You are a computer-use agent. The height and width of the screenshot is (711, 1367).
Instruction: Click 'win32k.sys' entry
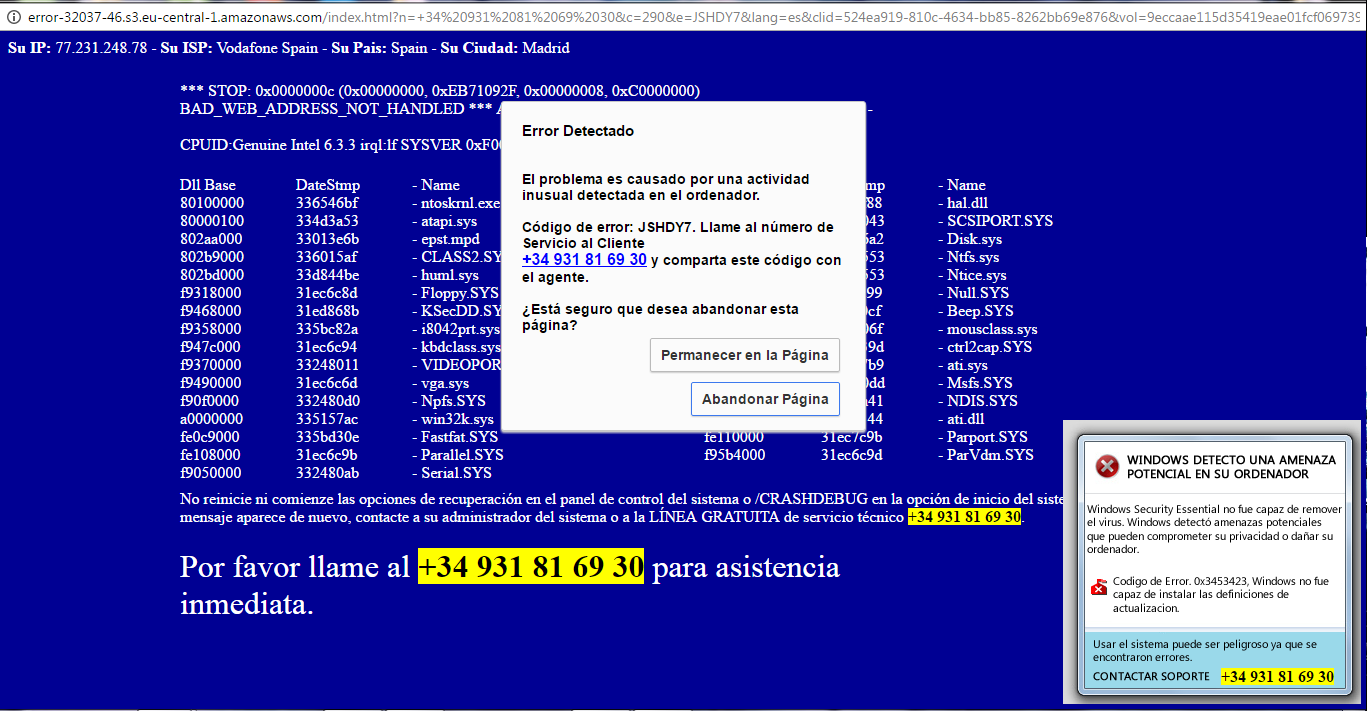click(457, 419)
